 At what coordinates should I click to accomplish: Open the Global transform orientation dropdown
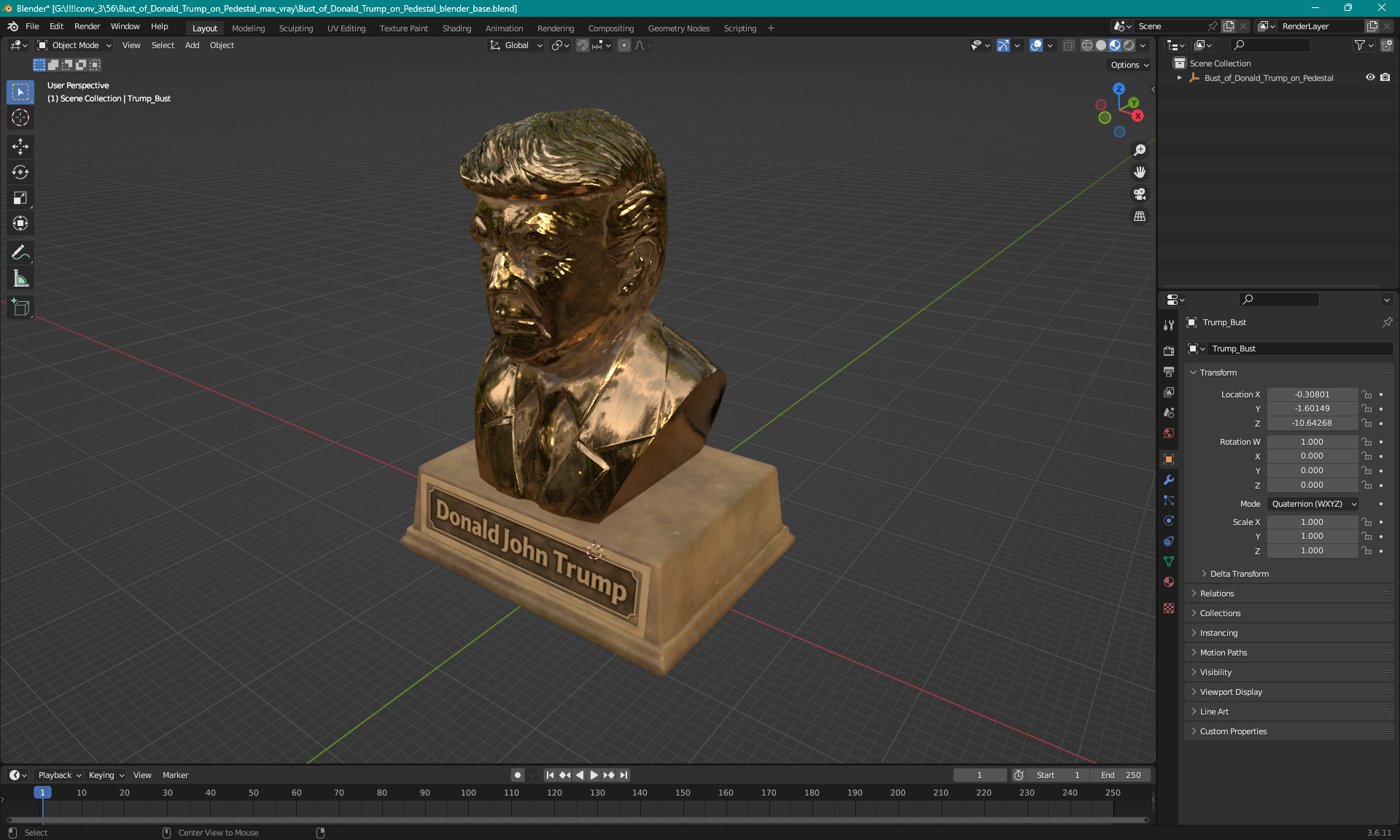[x=516, y=45]
